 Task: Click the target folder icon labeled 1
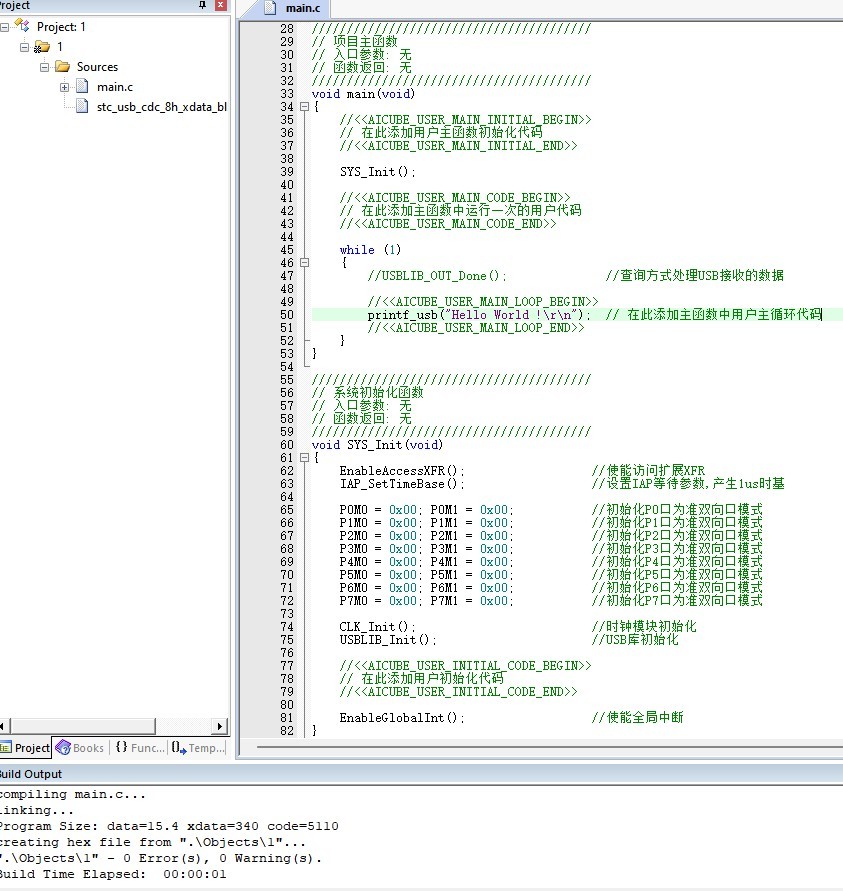[x=42, y=47]
